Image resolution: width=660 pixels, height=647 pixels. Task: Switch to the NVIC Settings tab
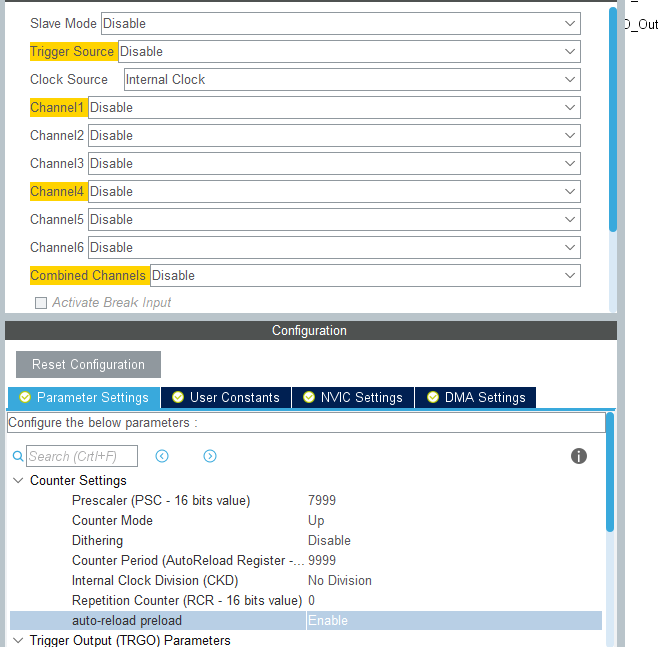352,397
